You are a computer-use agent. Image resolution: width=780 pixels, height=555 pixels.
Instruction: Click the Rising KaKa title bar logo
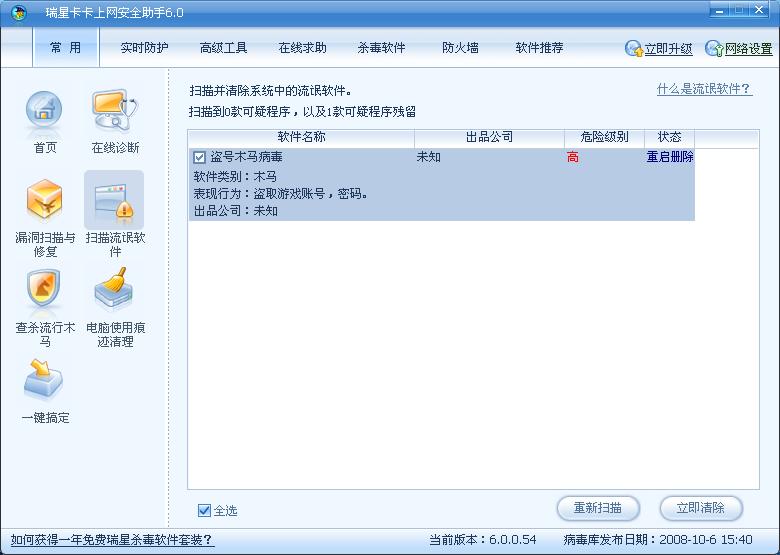tap(19, 13)
